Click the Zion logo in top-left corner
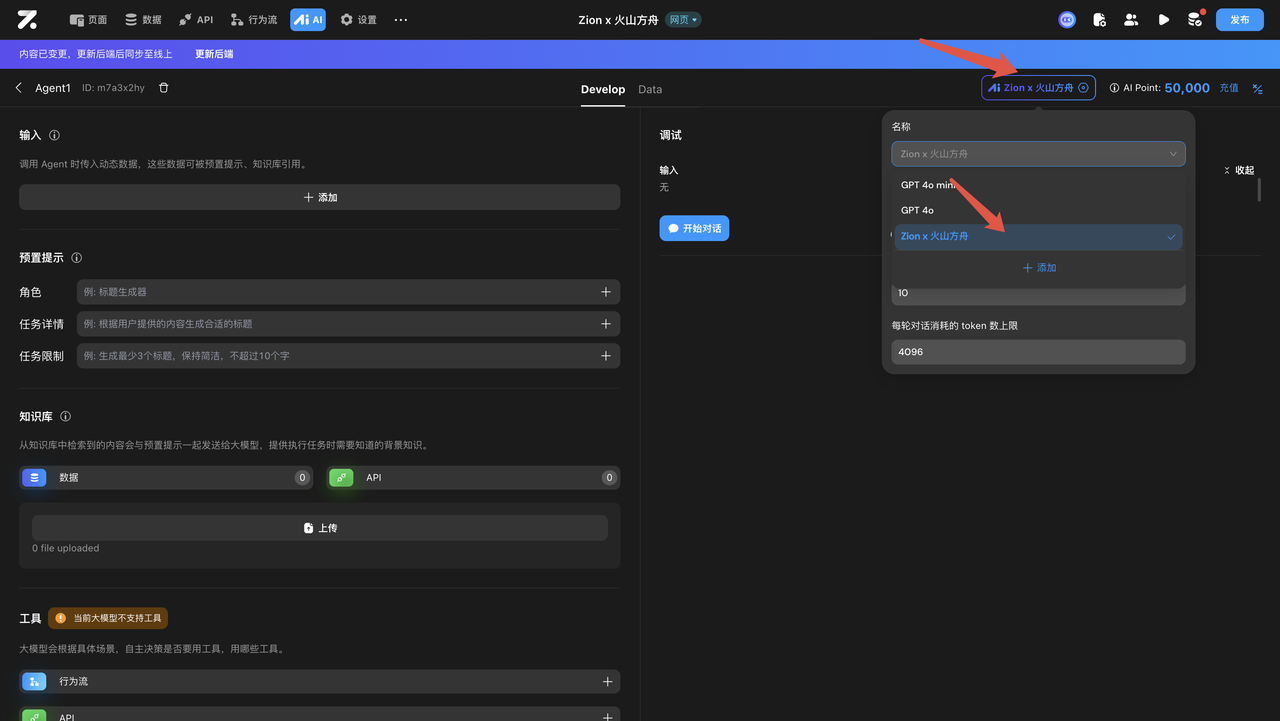 click(27, 19)
